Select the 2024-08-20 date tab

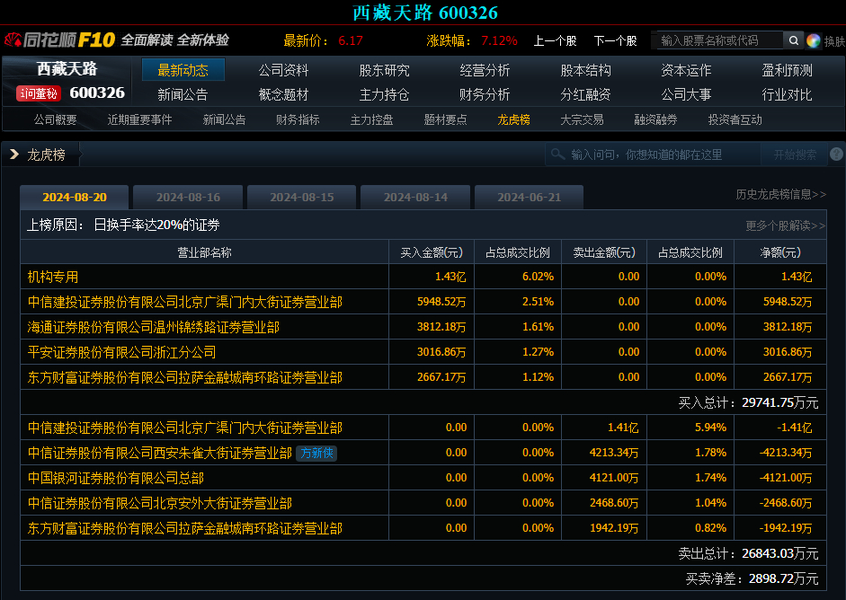pos(74,197)
